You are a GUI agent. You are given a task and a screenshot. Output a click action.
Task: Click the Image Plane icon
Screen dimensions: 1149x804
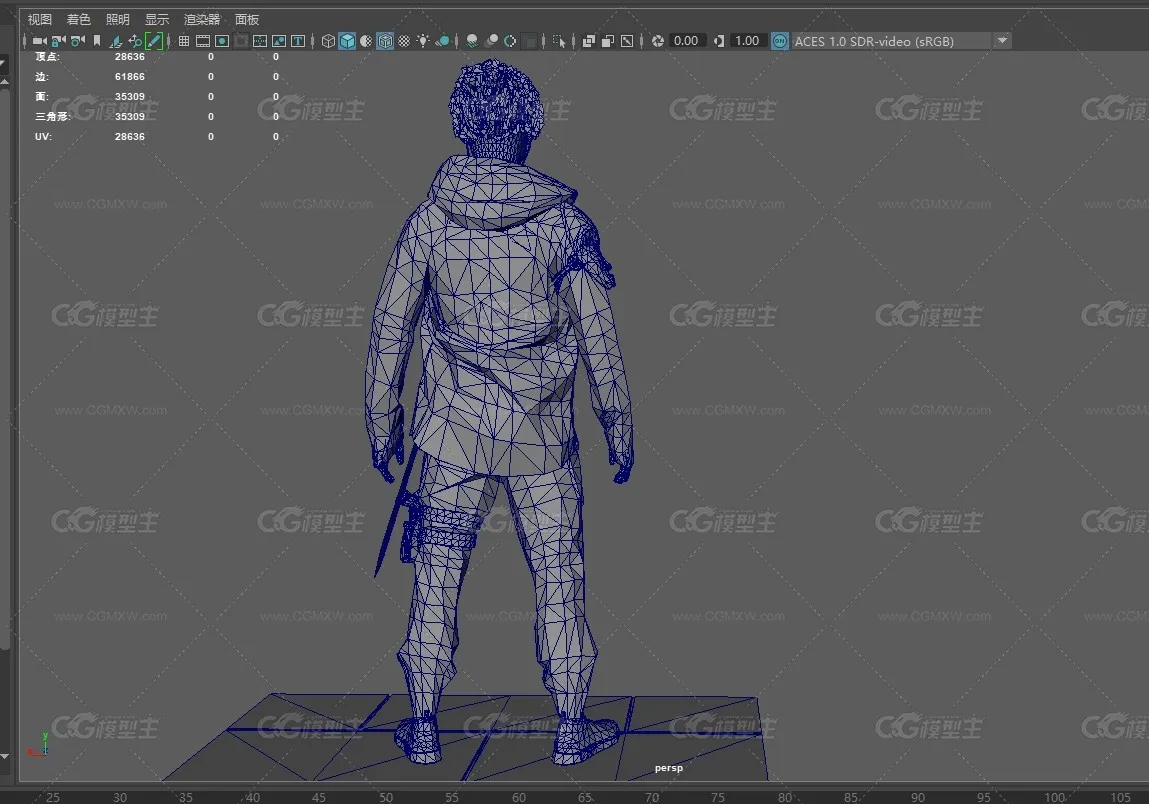[116, 41]
